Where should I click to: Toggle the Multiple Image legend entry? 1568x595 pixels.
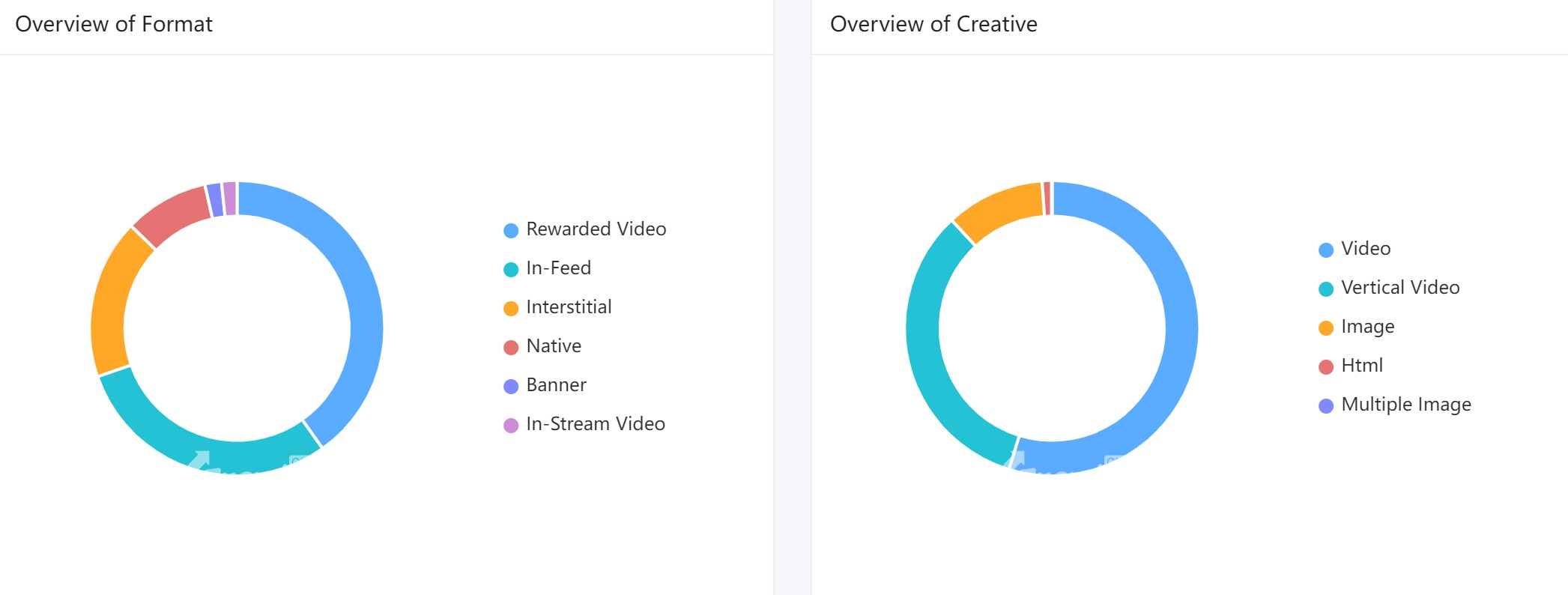click(x=1395, y=405)
